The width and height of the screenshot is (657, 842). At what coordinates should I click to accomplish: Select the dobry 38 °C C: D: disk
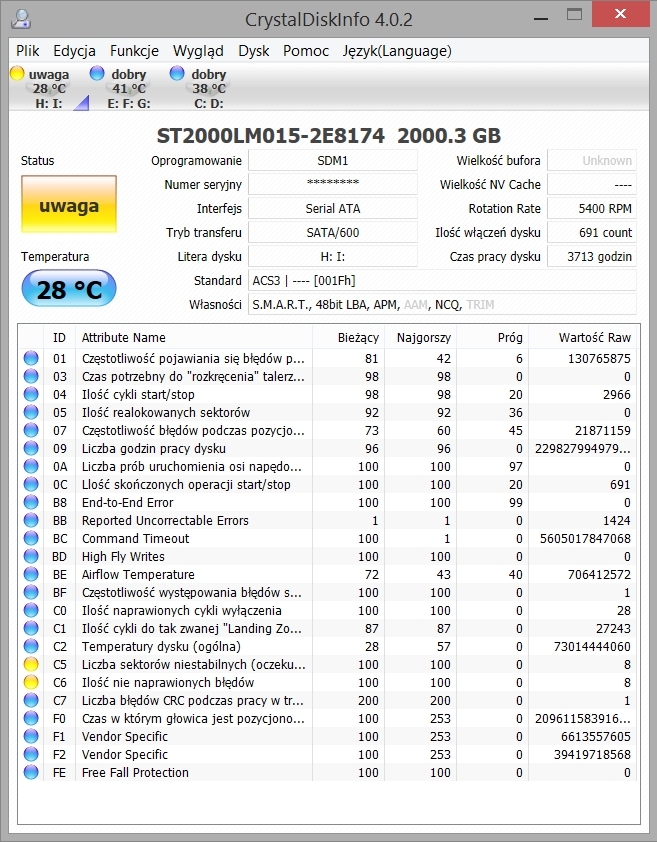coord(207,88)
